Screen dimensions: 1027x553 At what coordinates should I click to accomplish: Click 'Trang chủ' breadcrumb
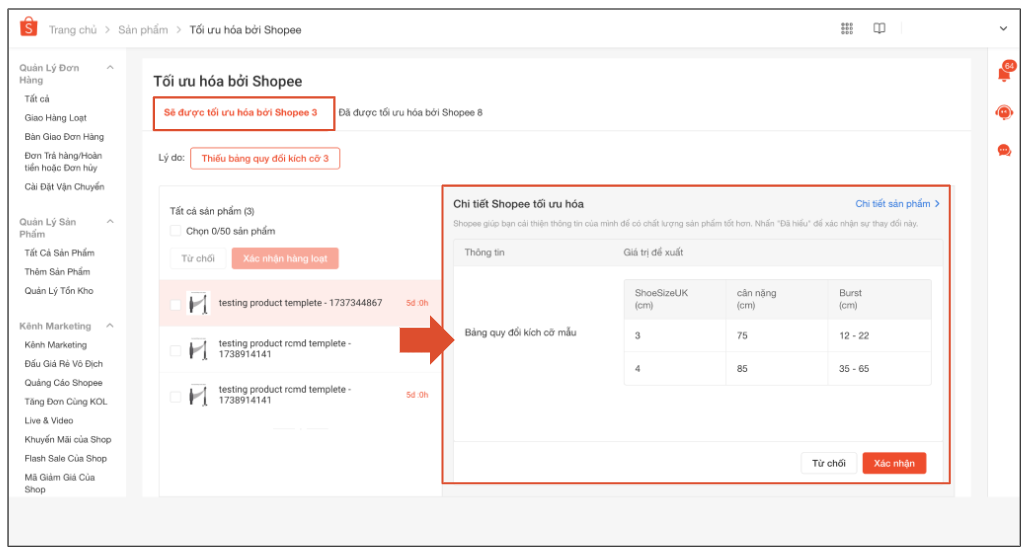tap(73, 30)
